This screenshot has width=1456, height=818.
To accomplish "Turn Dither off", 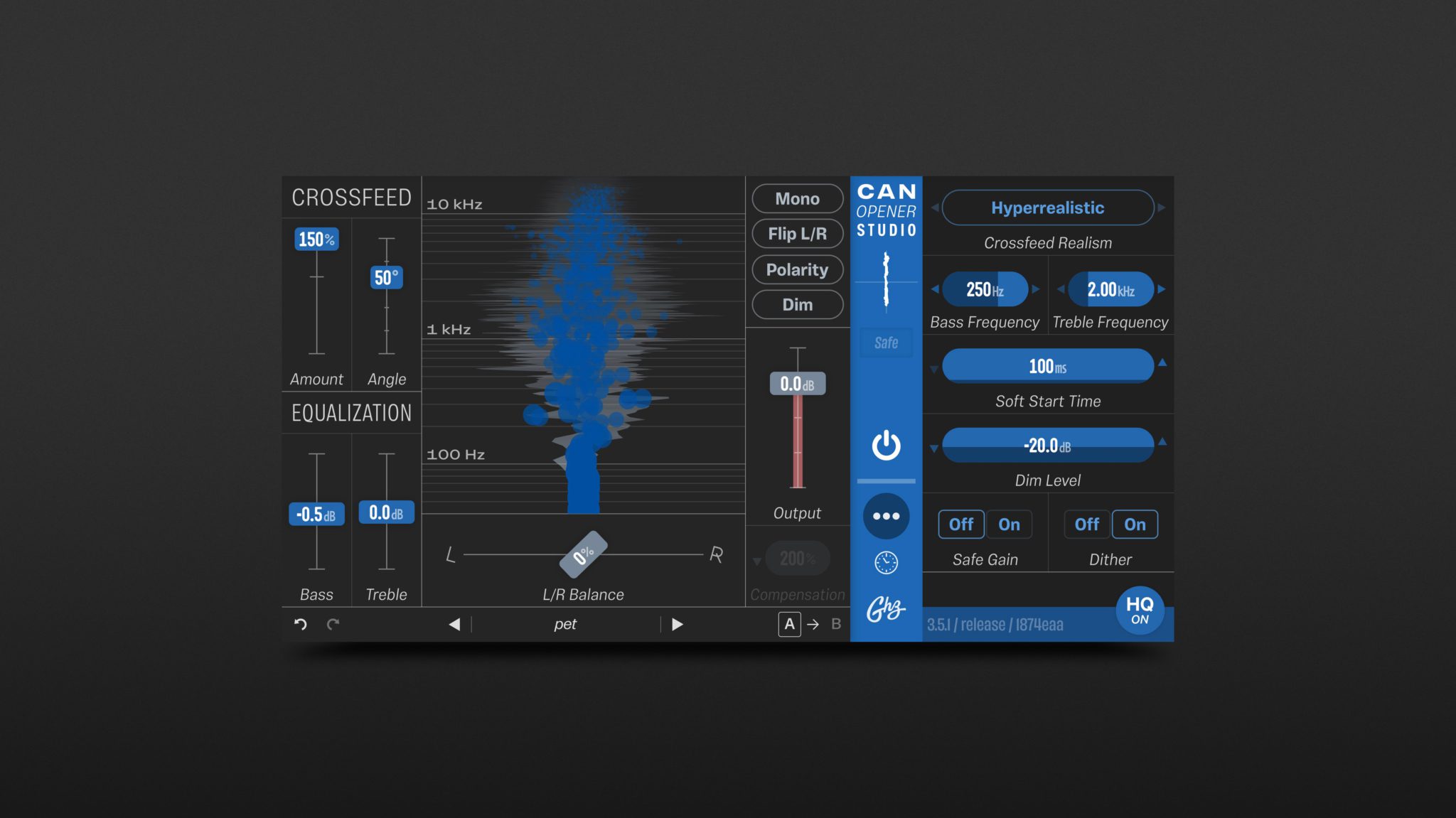I will coord(1086,524).
